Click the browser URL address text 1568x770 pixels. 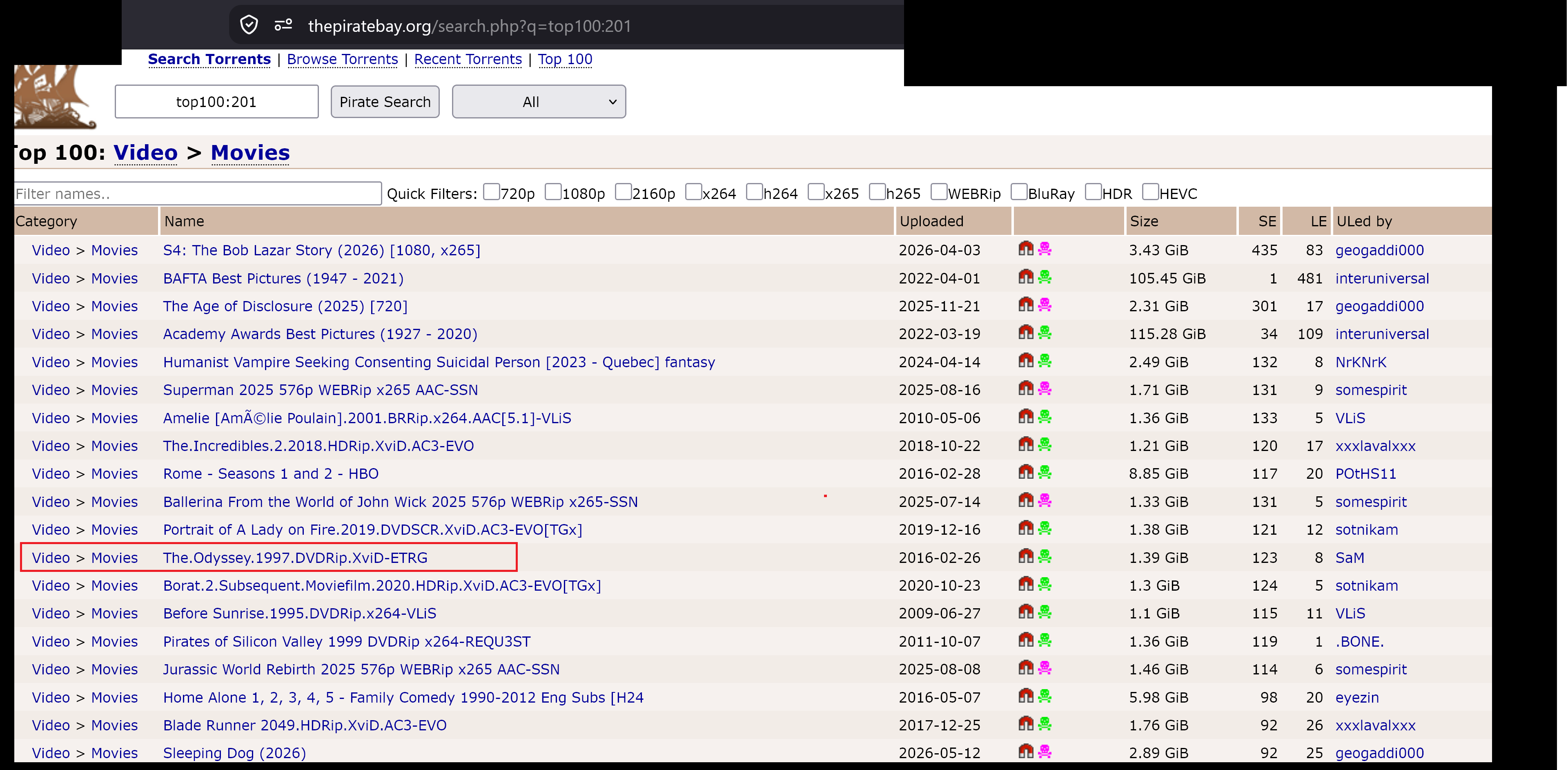click(x=469, y=26)
